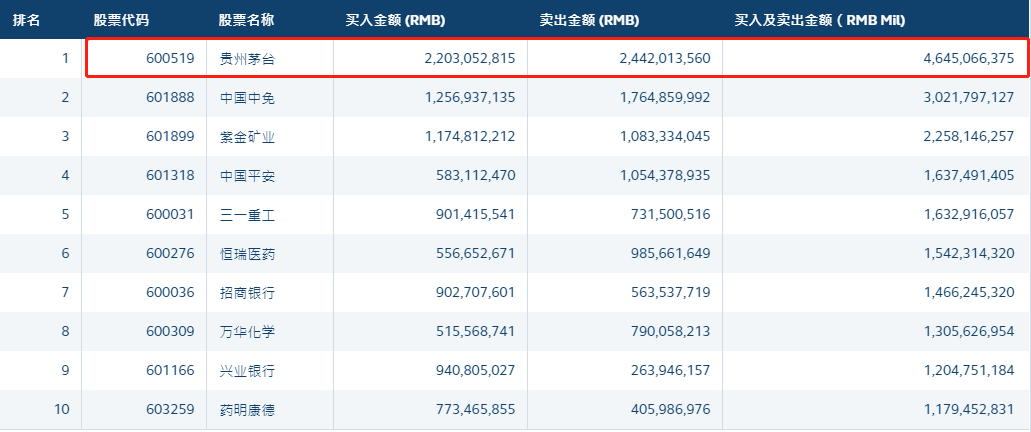Image resolution: width=1031 pixels, height=432 pixels.
Task: Click sell amount 1,083,334,045
Action: click(x=665, y=136)
